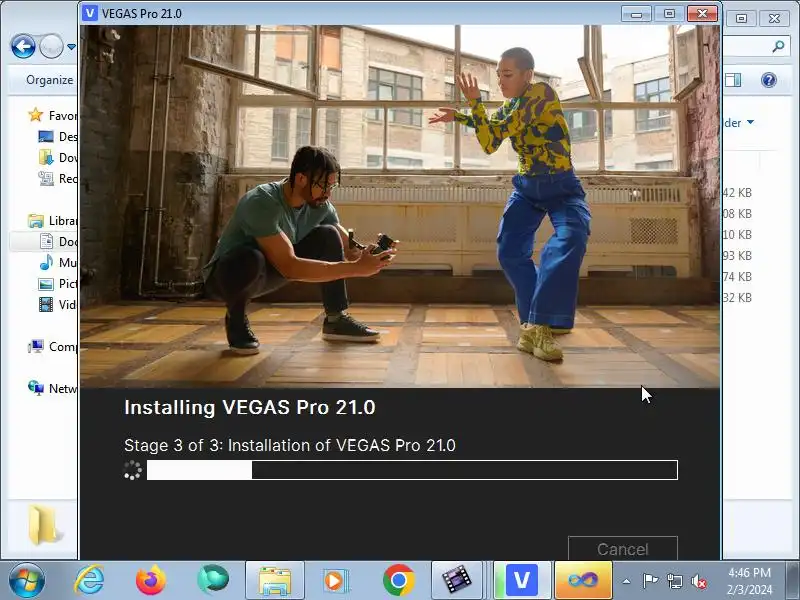Maximize the Explorer window behind installer
800x600 pixels.
741,18
